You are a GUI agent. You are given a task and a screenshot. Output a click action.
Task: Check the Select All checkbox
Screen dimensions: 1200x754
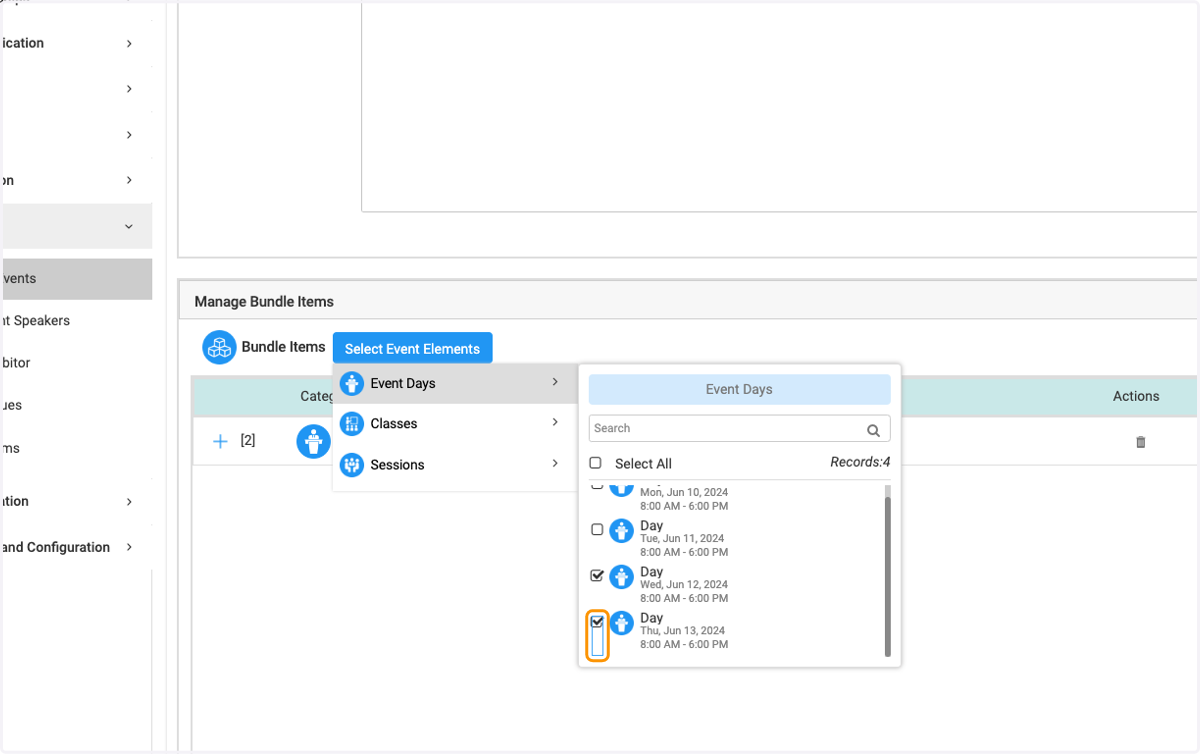pyautogui.click(x=596, y=463)
